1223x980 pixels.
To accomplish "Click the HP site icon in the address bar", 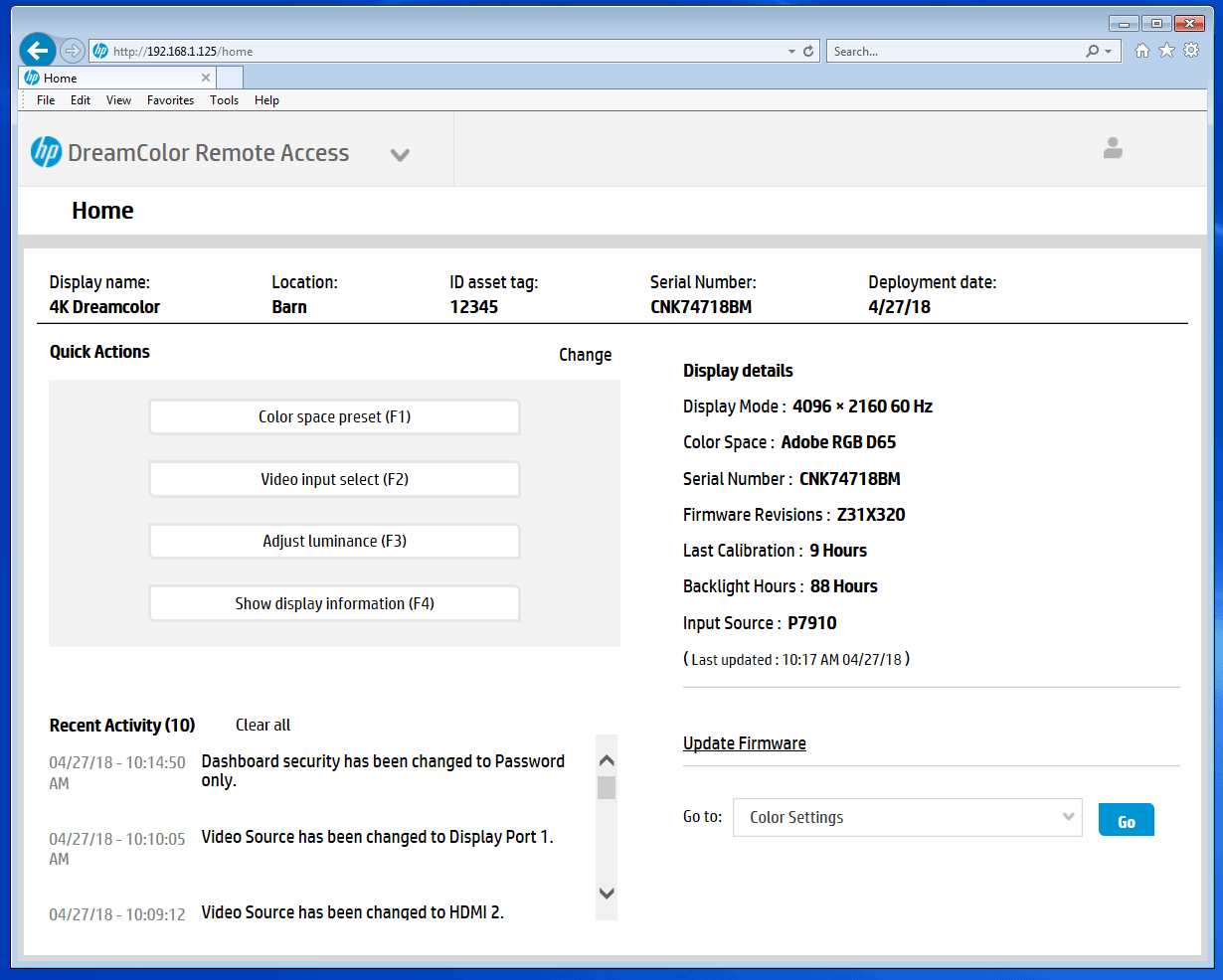I will (100, 51).
